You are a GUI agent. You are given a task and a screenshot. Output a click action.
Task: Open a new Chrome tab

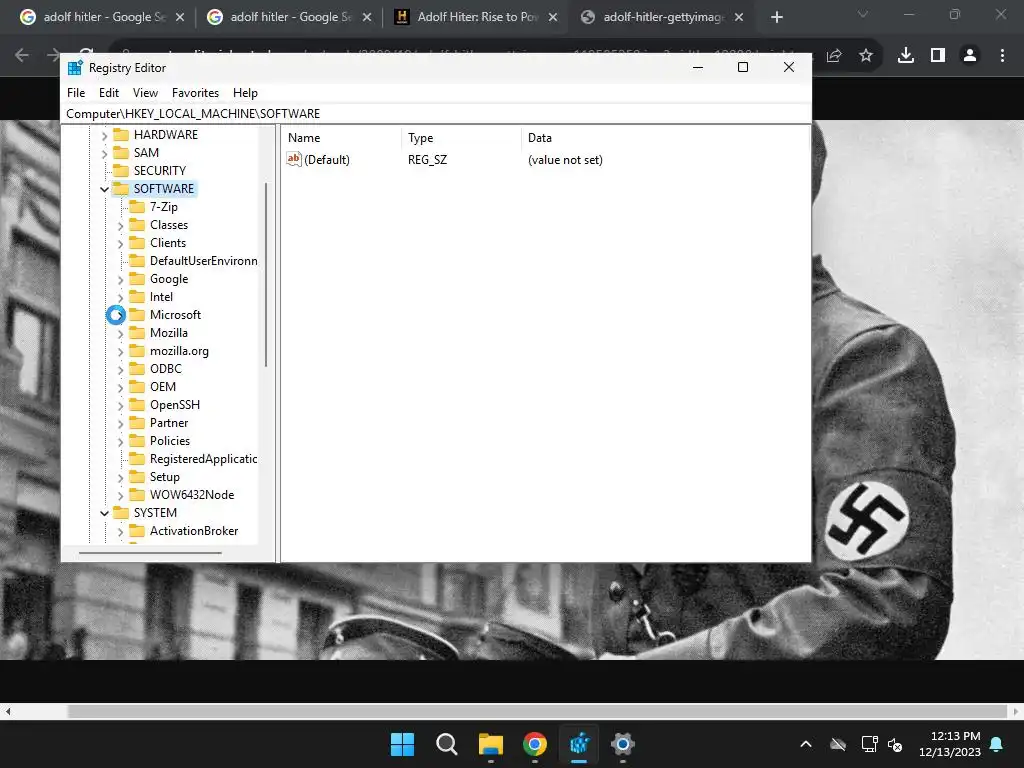point(776,17)
